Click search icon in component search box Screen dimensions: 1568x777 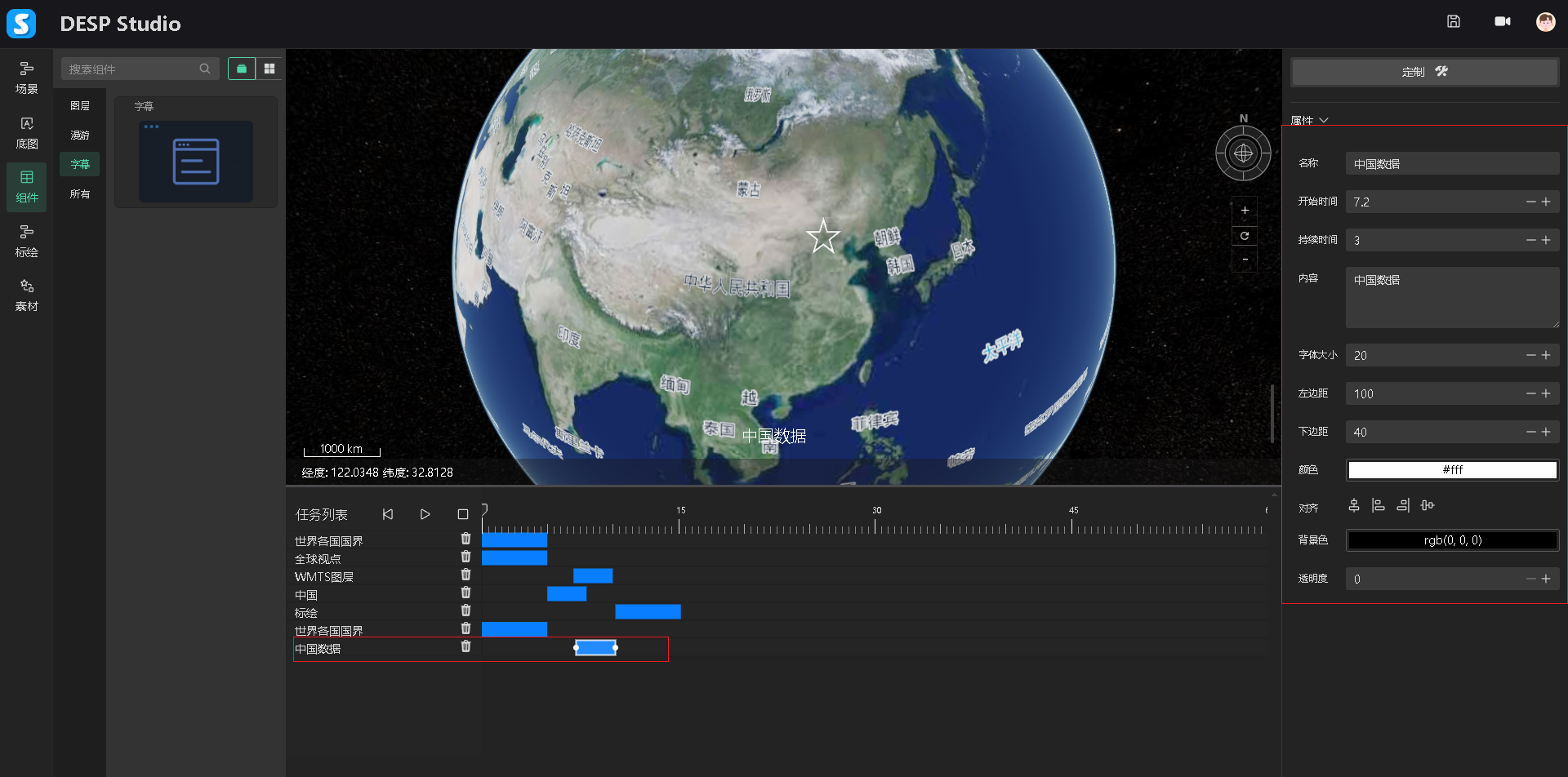coord(205,69)
